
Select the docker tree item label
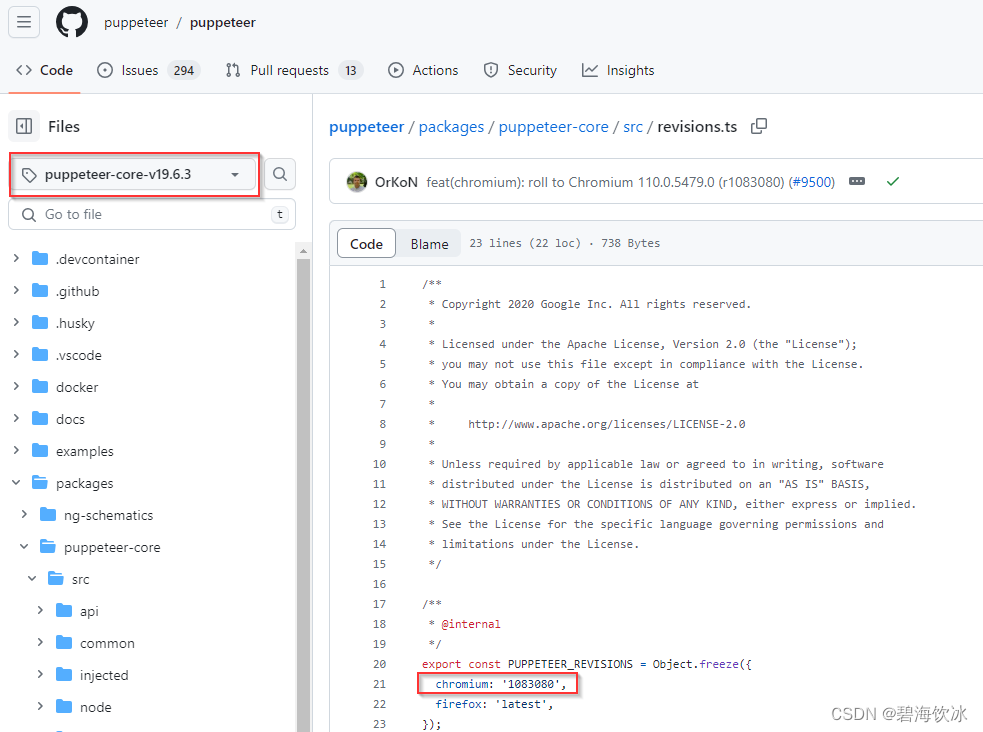[77, 387]
